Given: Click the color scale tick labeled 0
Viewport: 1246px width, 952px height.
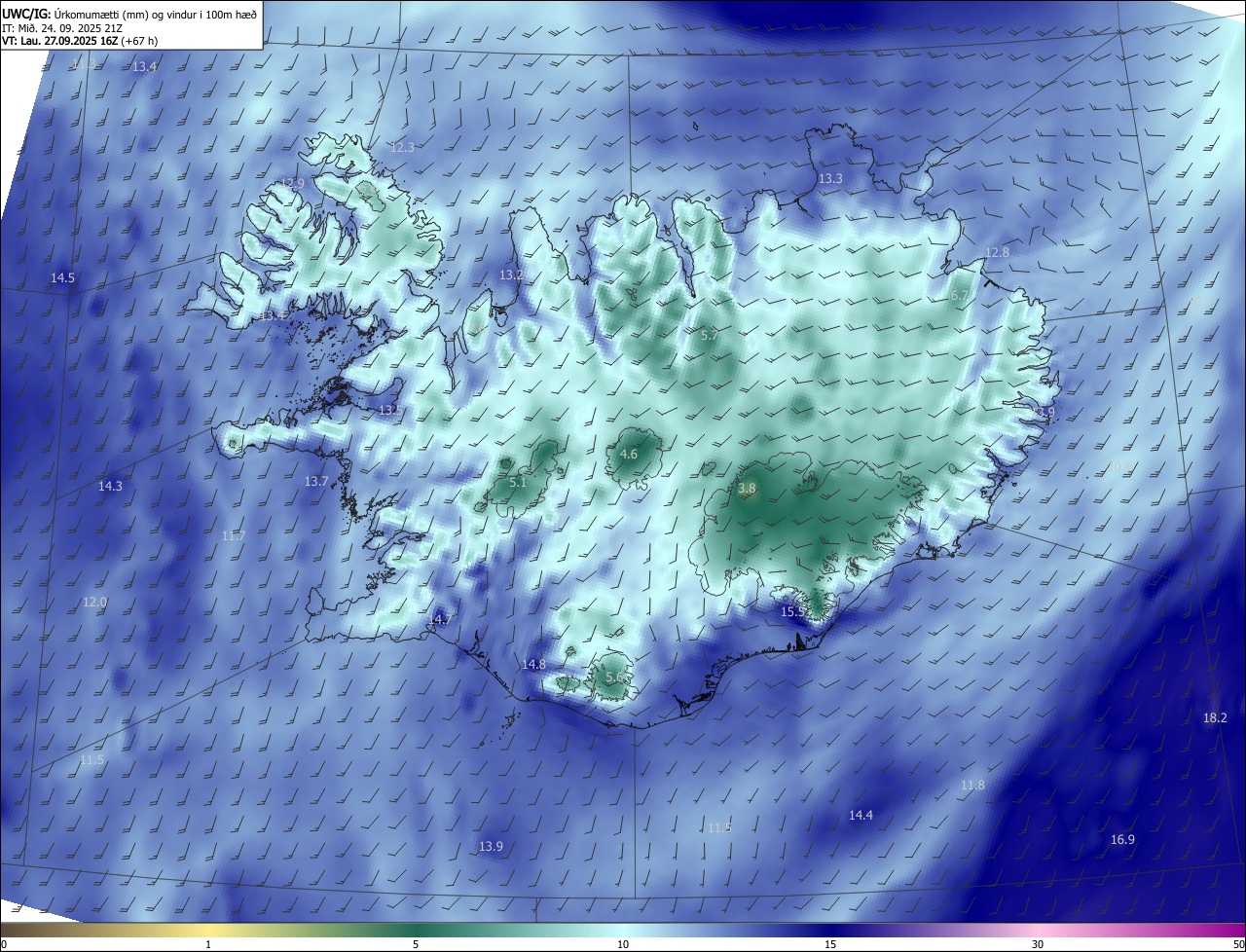Looking at the screenshot, I should [4, 944].
